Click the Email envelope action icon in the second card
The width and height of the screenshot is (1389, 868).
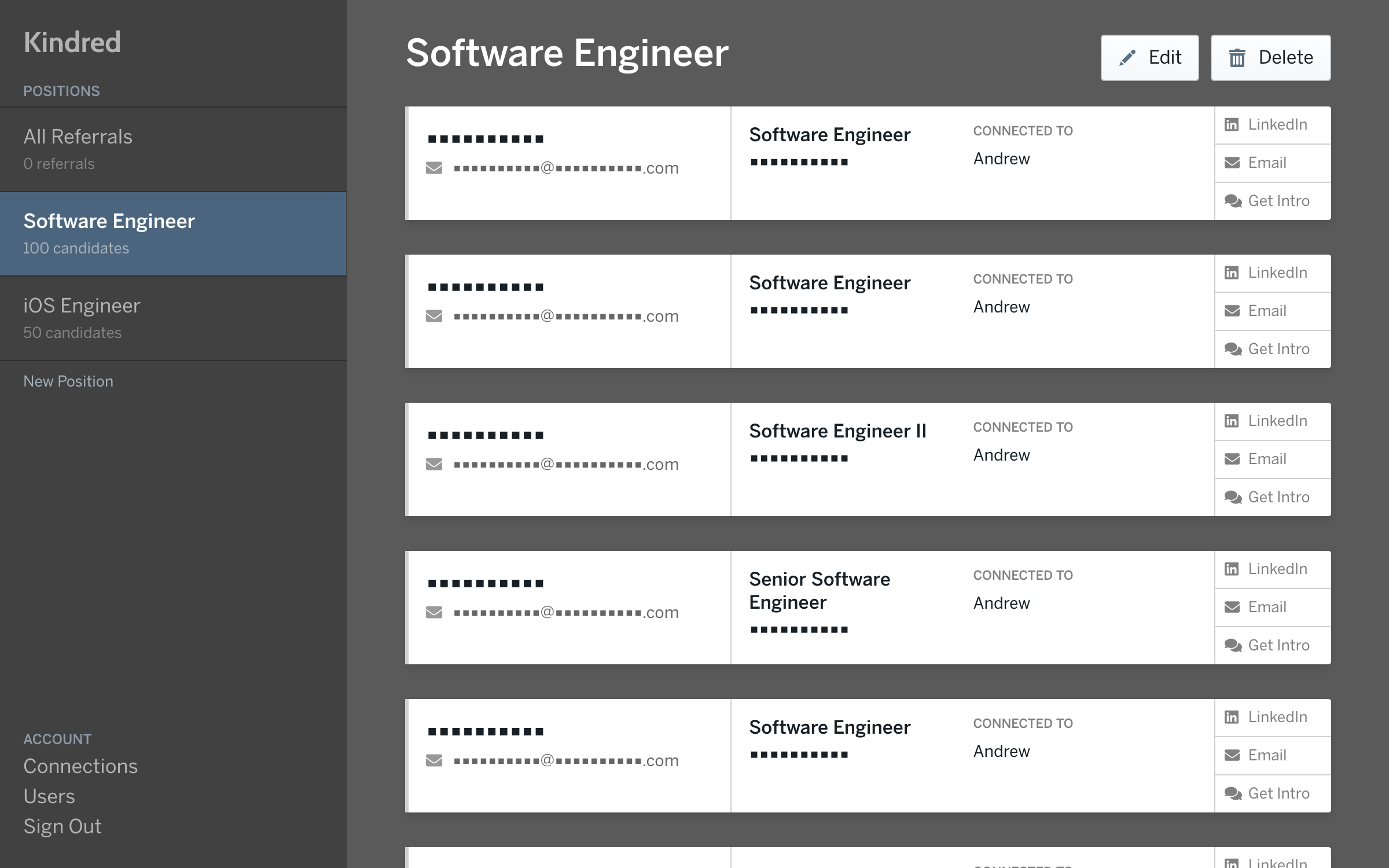pyautogui.click(x=1232, y=311)
